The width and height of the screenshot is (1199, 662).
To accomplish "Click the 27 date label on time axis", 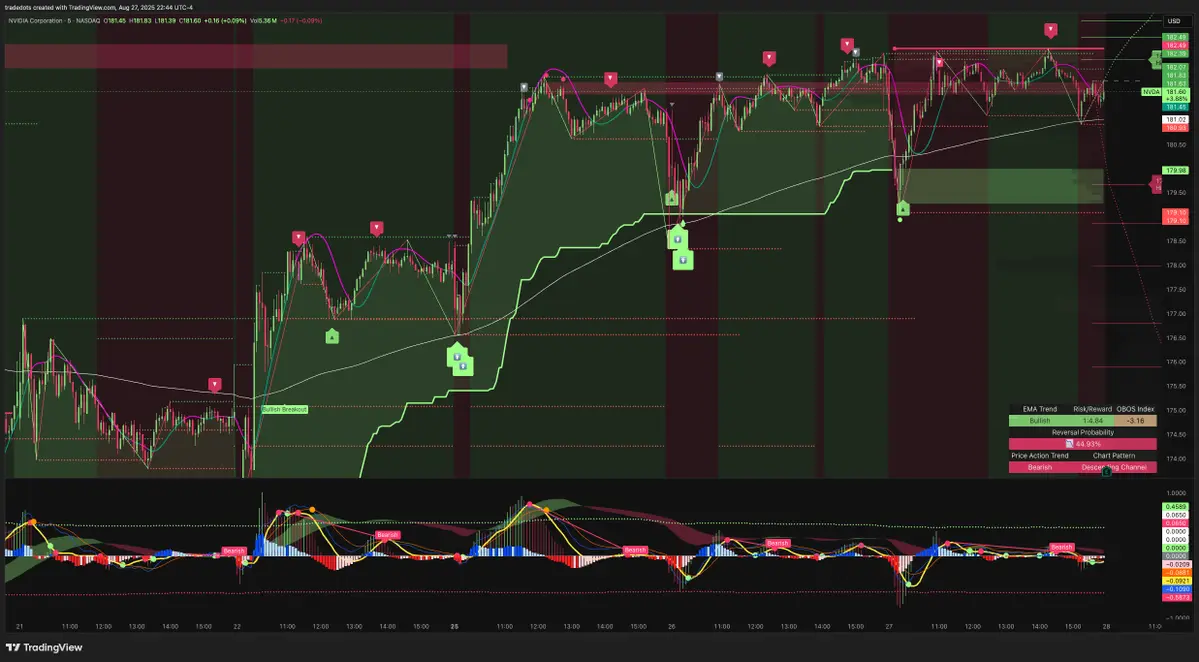I will point(889,627).
